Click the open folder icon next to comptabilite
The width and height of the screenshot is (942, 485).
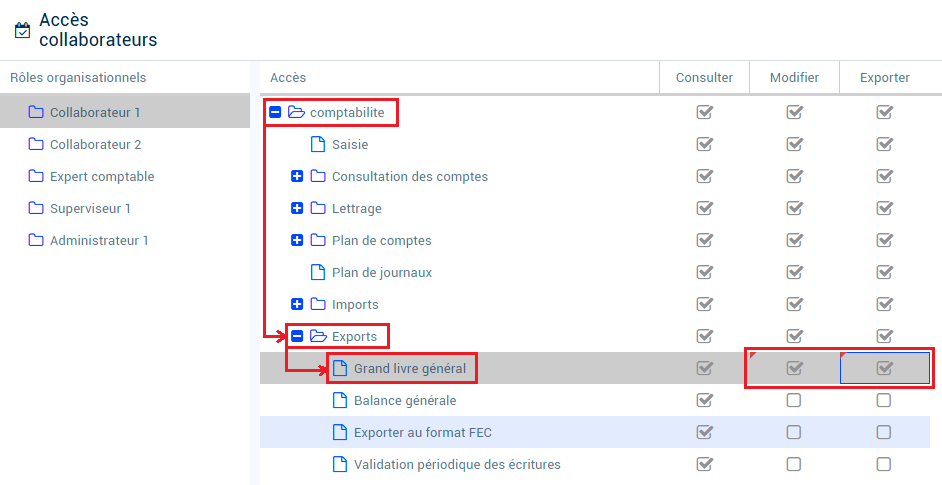pos(296,112)
